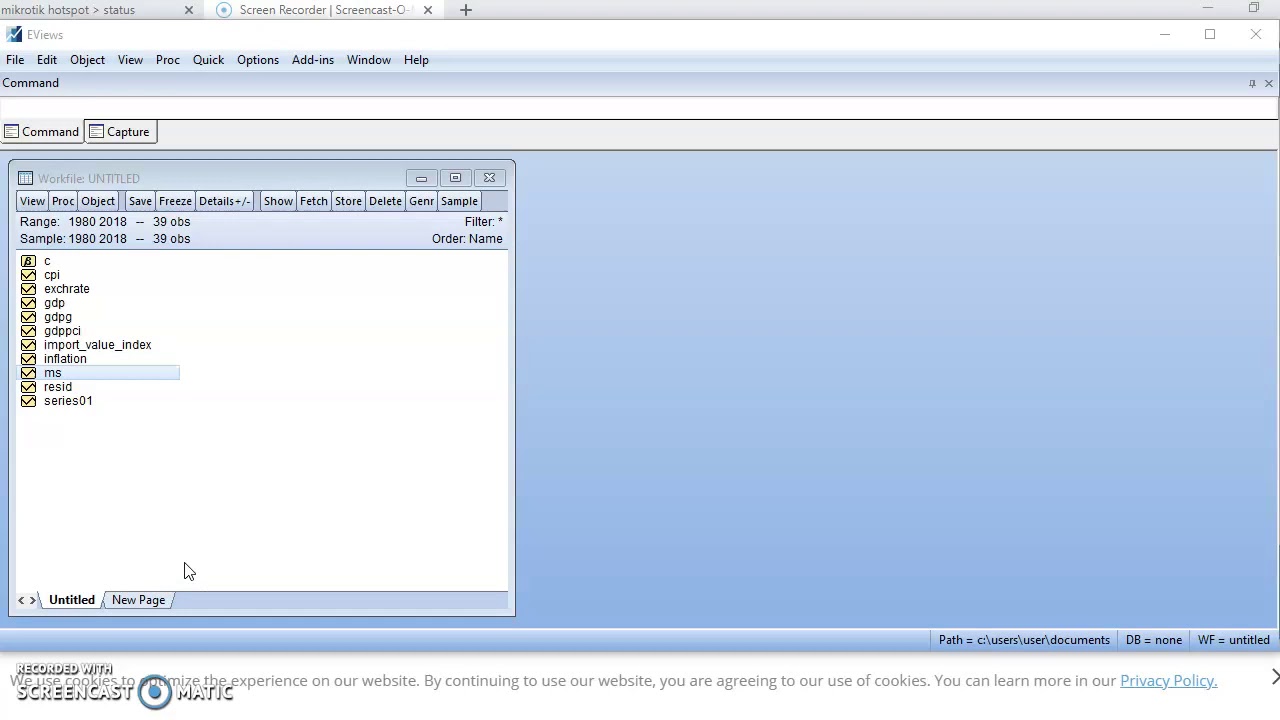The height and width of the screenshot is (720, 1280).
Task: Close the Screen Recorder browser tab
Action: pyautogui.click(x=427, y=10)
